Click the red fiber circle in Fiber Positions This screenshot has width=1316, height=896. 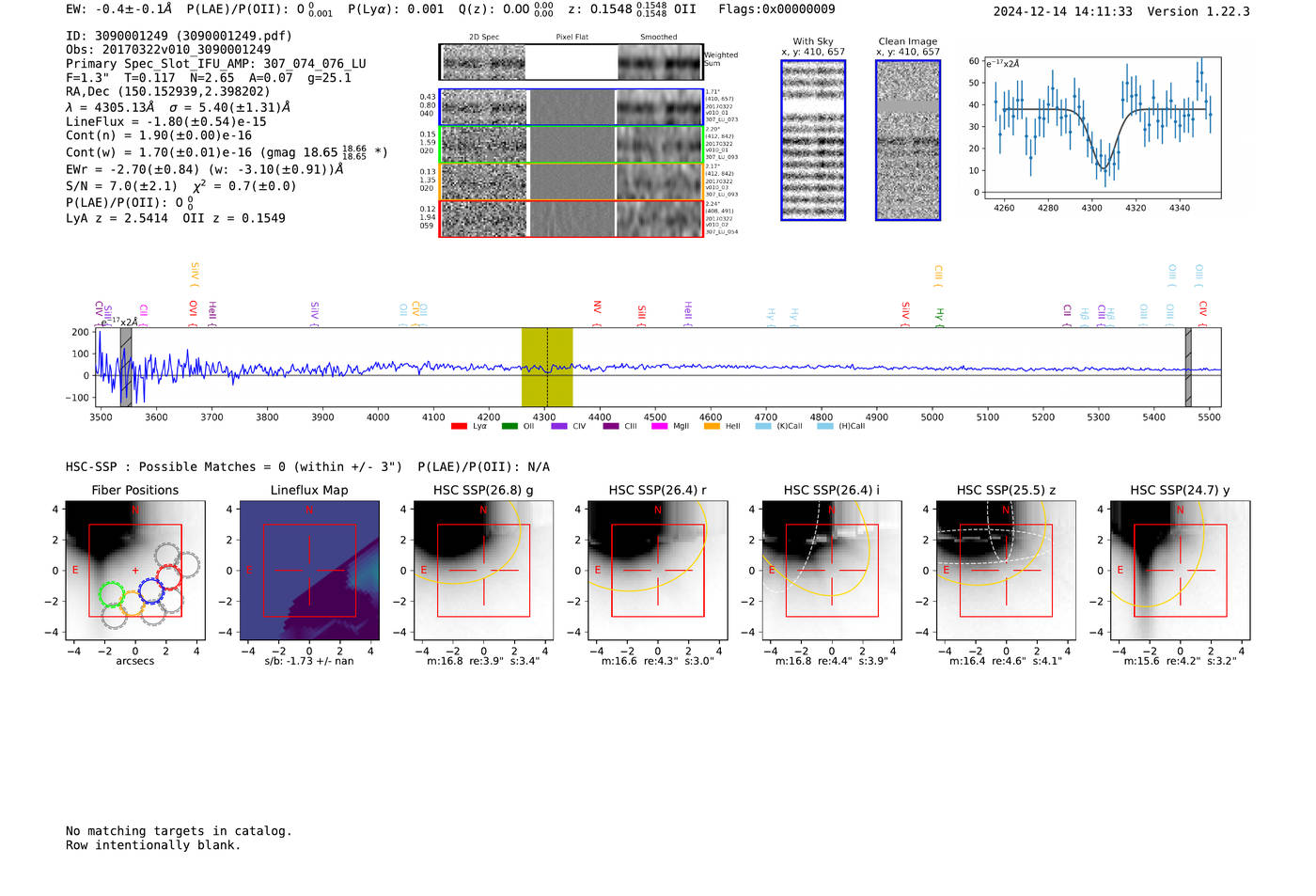click(169, 577)
